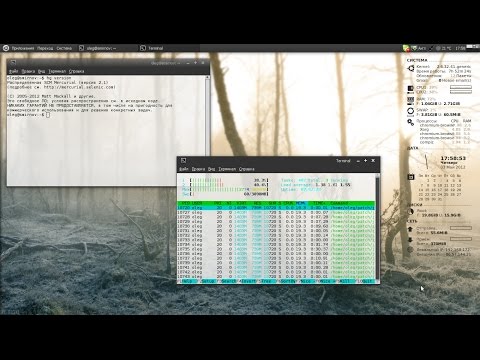
Task: Open Вид menu in the hg version terminal
Action: pyautogui.click(x=41, y=71)
